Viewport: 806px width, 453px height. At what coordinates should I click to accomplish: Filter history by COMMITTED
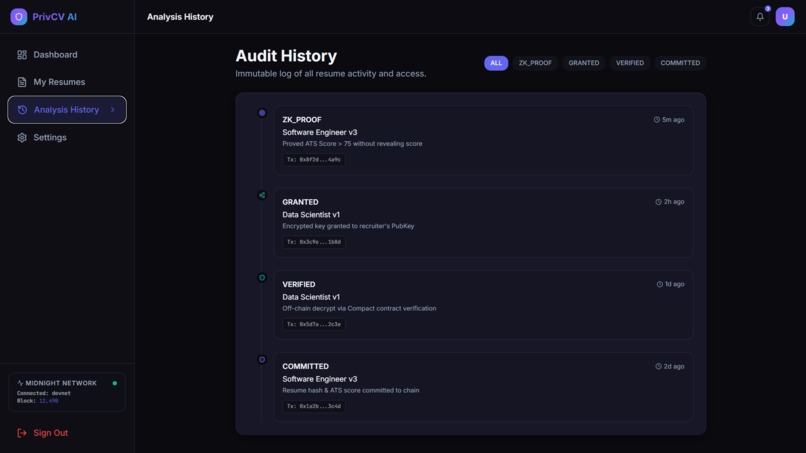pyautogui.click(x=680, y=63)
